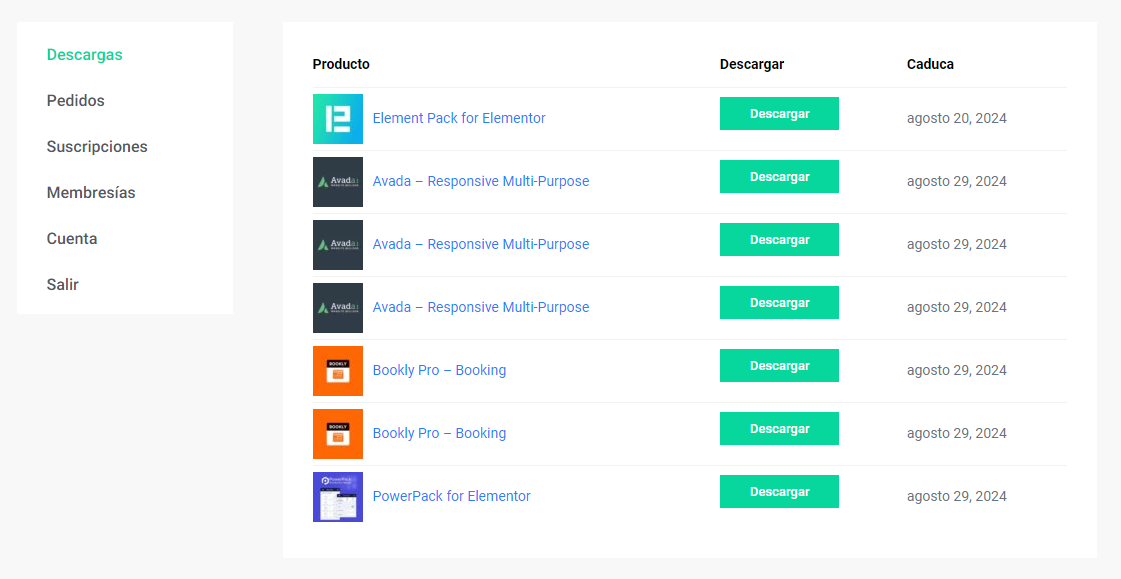Click Descargar in the second Bookly Pro row
1121x579 pixels.
(x=779, y=429)
